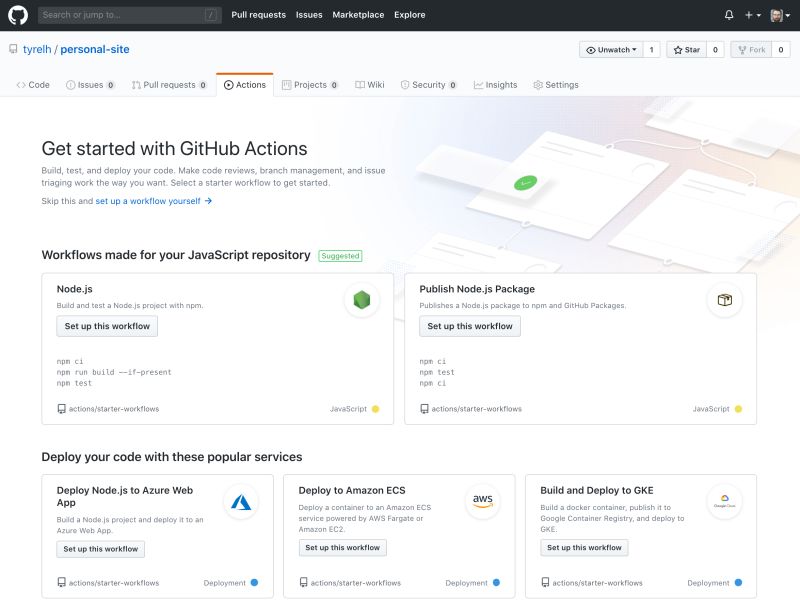Star the personal-site repository
The width and height of the screenshot is (800, 610).
(689, 48)
